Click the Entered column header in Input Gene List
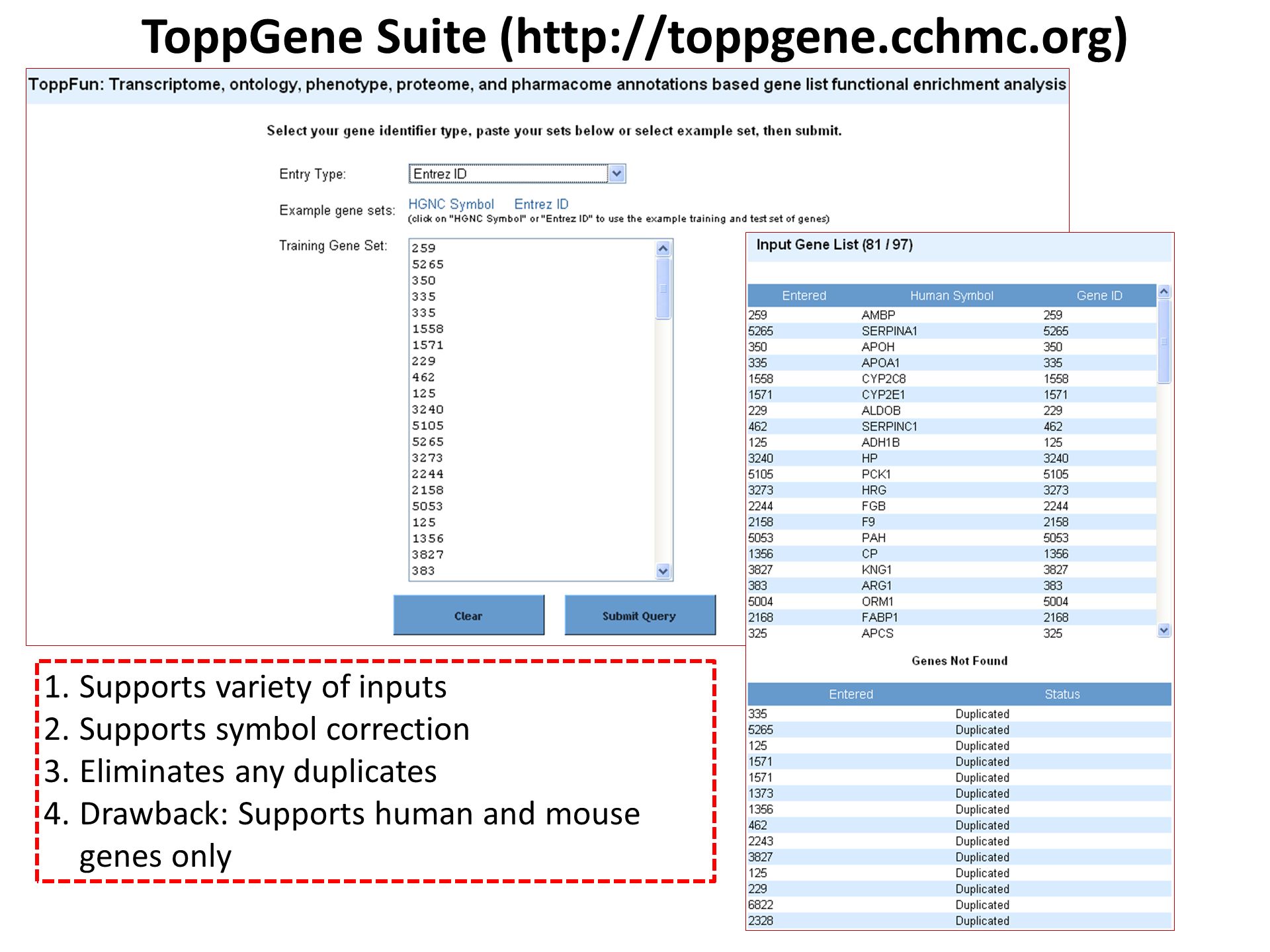The image size is (1270, 952). 804,296
